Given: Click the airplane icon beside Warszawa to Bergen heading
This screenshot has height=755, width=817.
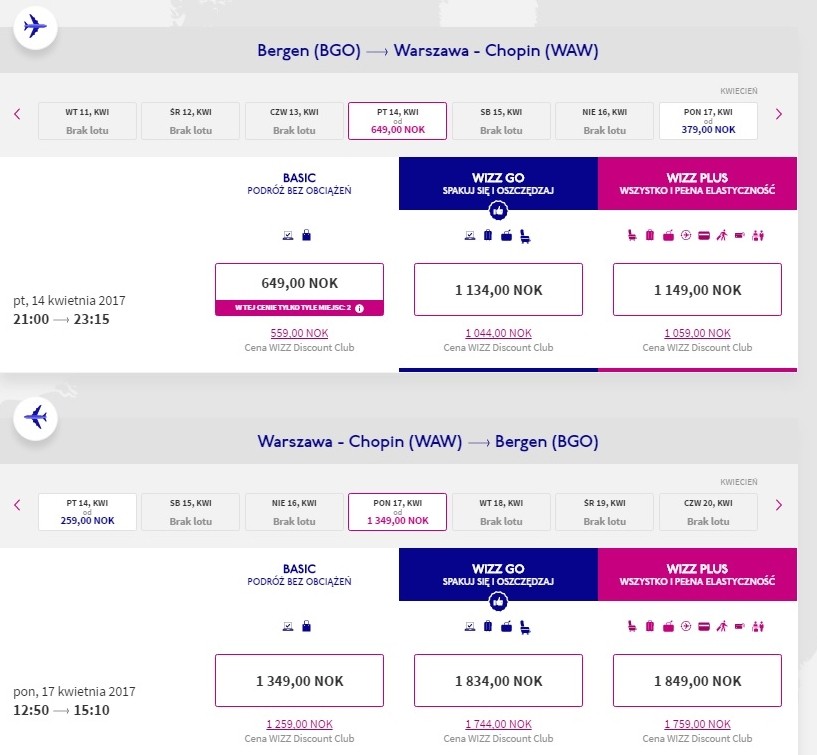Looking at the screenshot, I should [x=35, y=418].
